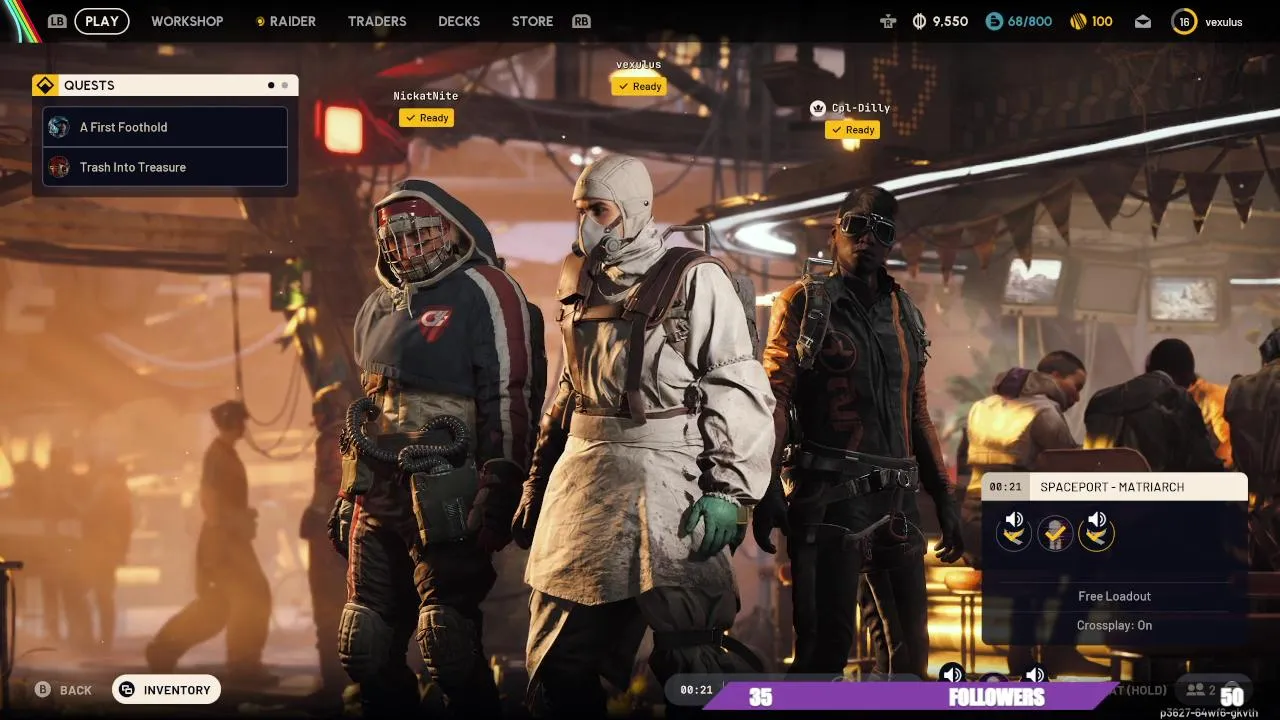This screenshot has height=720, width=1280.
Task: Click the crown leader icon beside Cpl-Dilly
Action: tap(818, 108)
